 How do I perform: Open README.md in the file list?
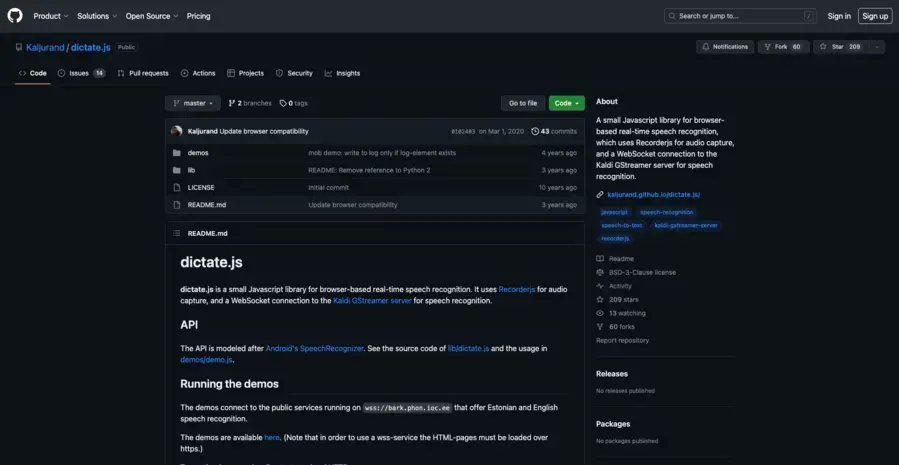click(206, 205)
